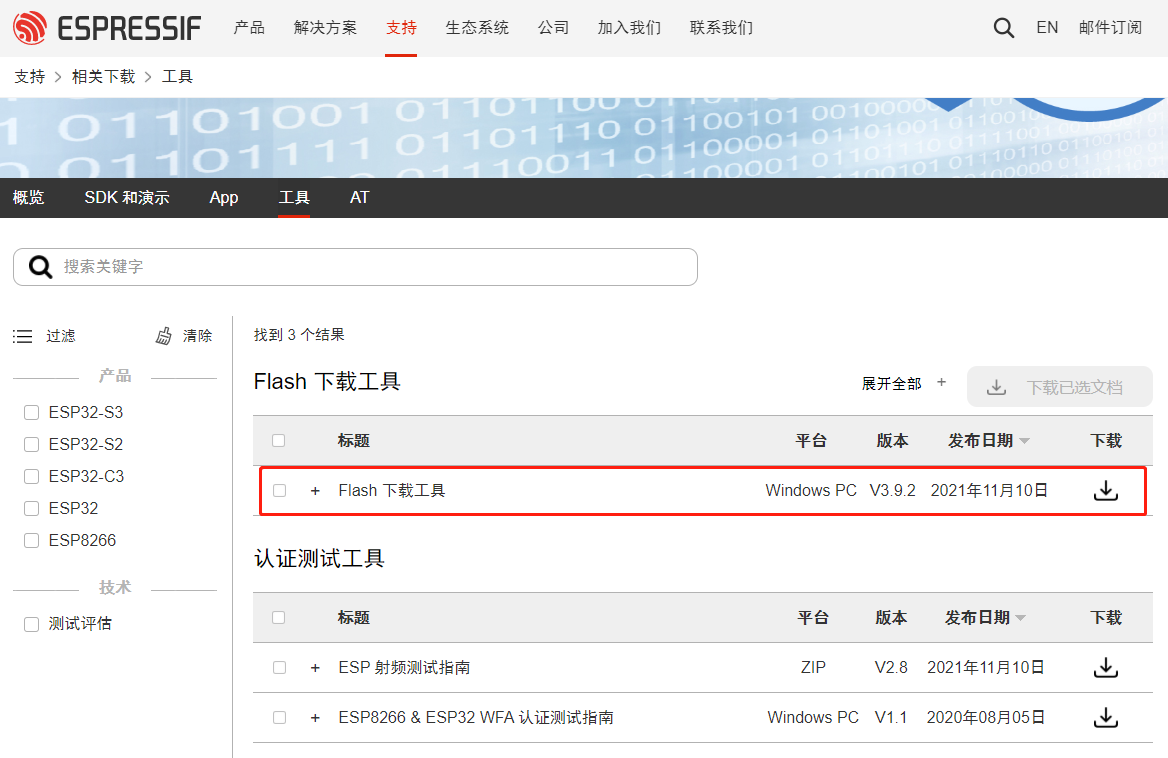Open the 产品 menu in the top navigation

coord(248,28)
